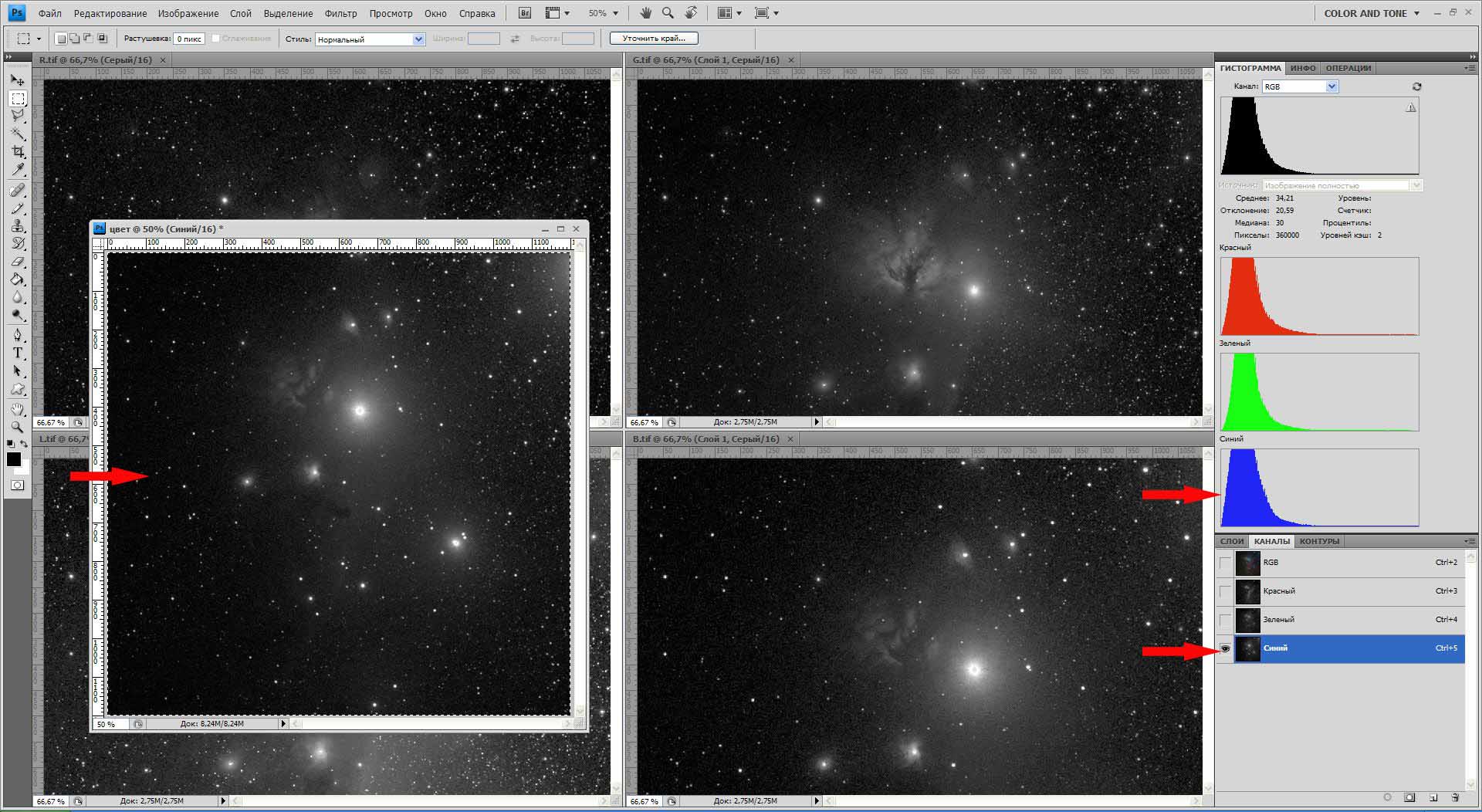Select the Magic Wand tool
The height and width of the screenshot is (812, 1482).
(x=18, y=134)
